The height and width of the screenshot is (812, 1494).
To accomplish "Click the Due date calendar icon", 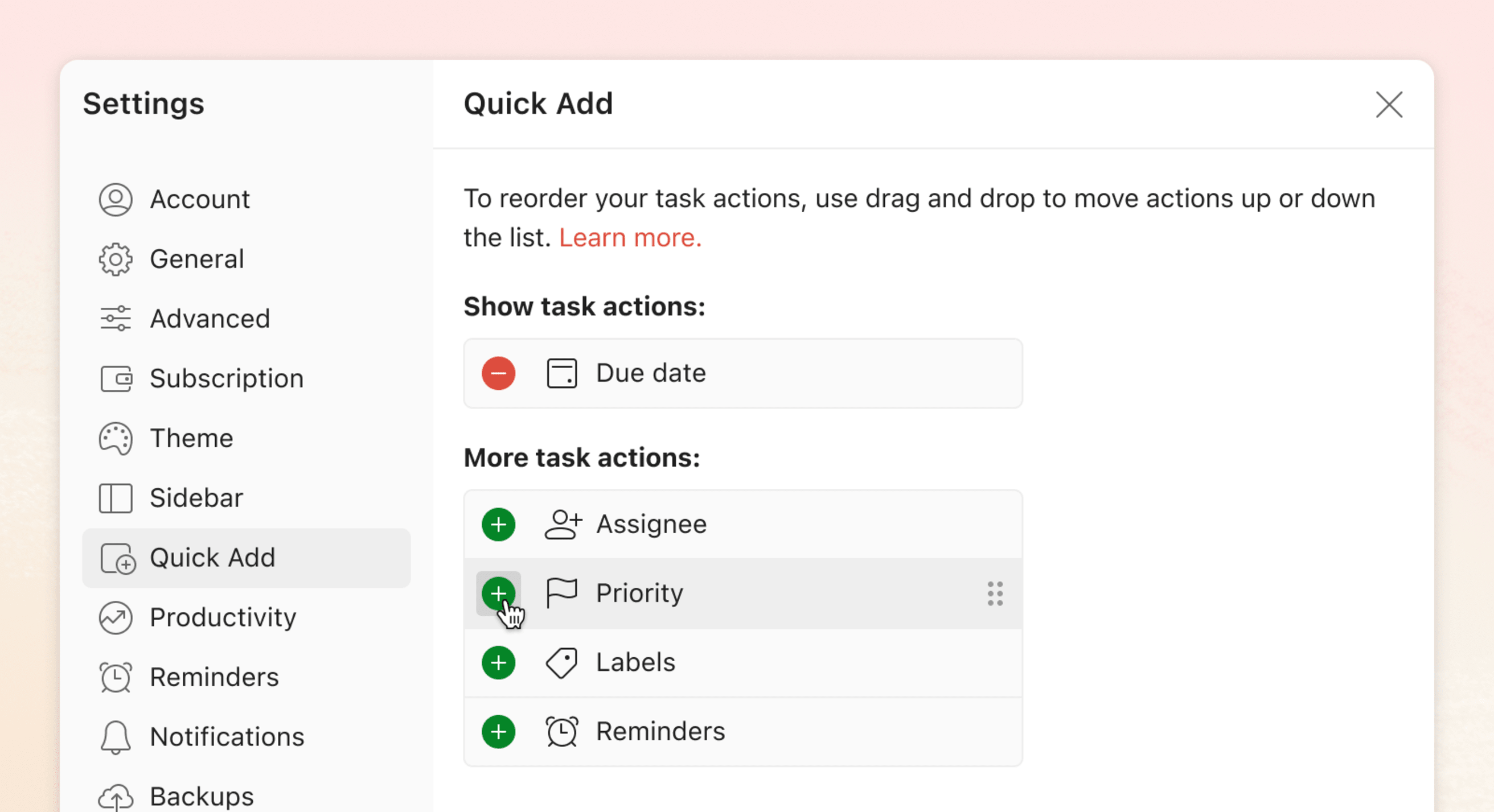I will (562, 372).
